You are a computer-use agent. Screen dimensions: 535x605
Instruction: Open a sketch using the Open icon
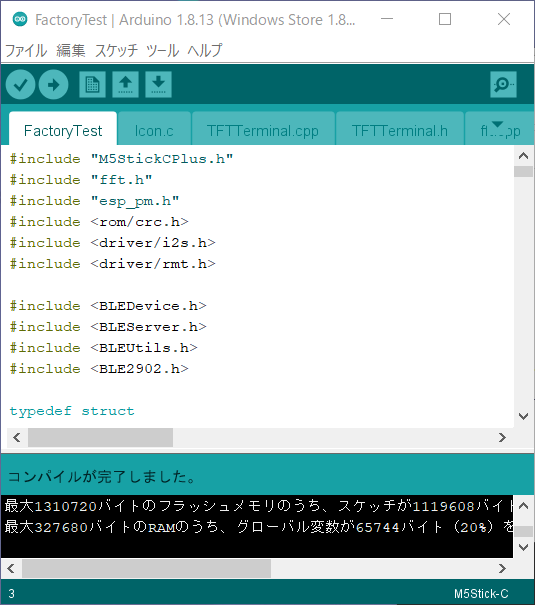click(x=125, y=84)
